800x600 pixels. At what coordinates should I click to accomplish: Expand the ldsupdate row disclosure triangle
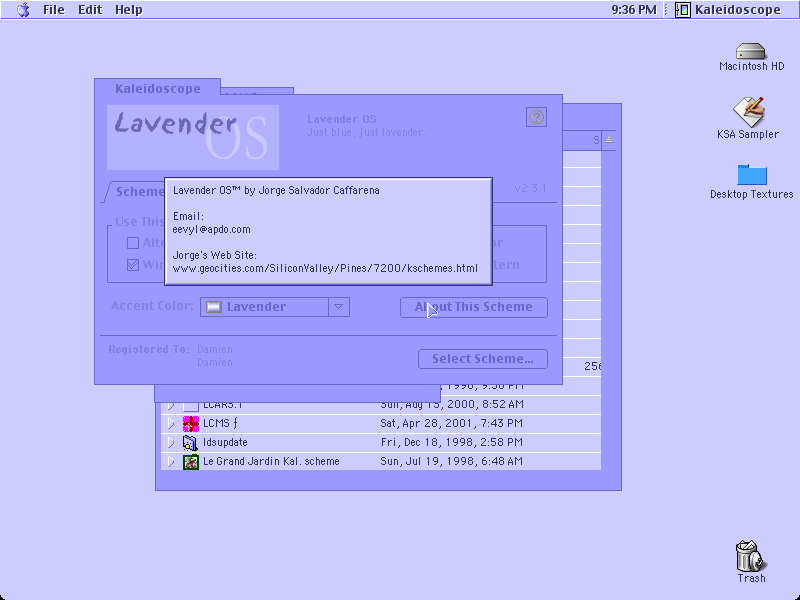pos(171,442)
